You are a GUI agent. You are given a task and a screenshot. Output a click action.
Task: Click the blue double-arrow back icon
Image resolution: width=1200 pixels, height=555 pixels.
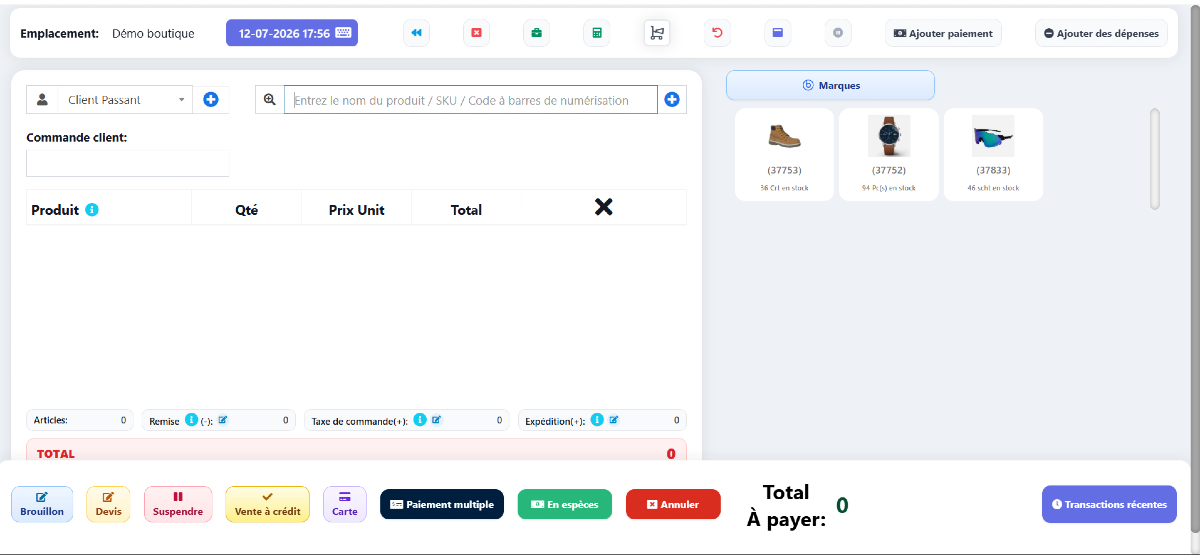tap(416, 33)
